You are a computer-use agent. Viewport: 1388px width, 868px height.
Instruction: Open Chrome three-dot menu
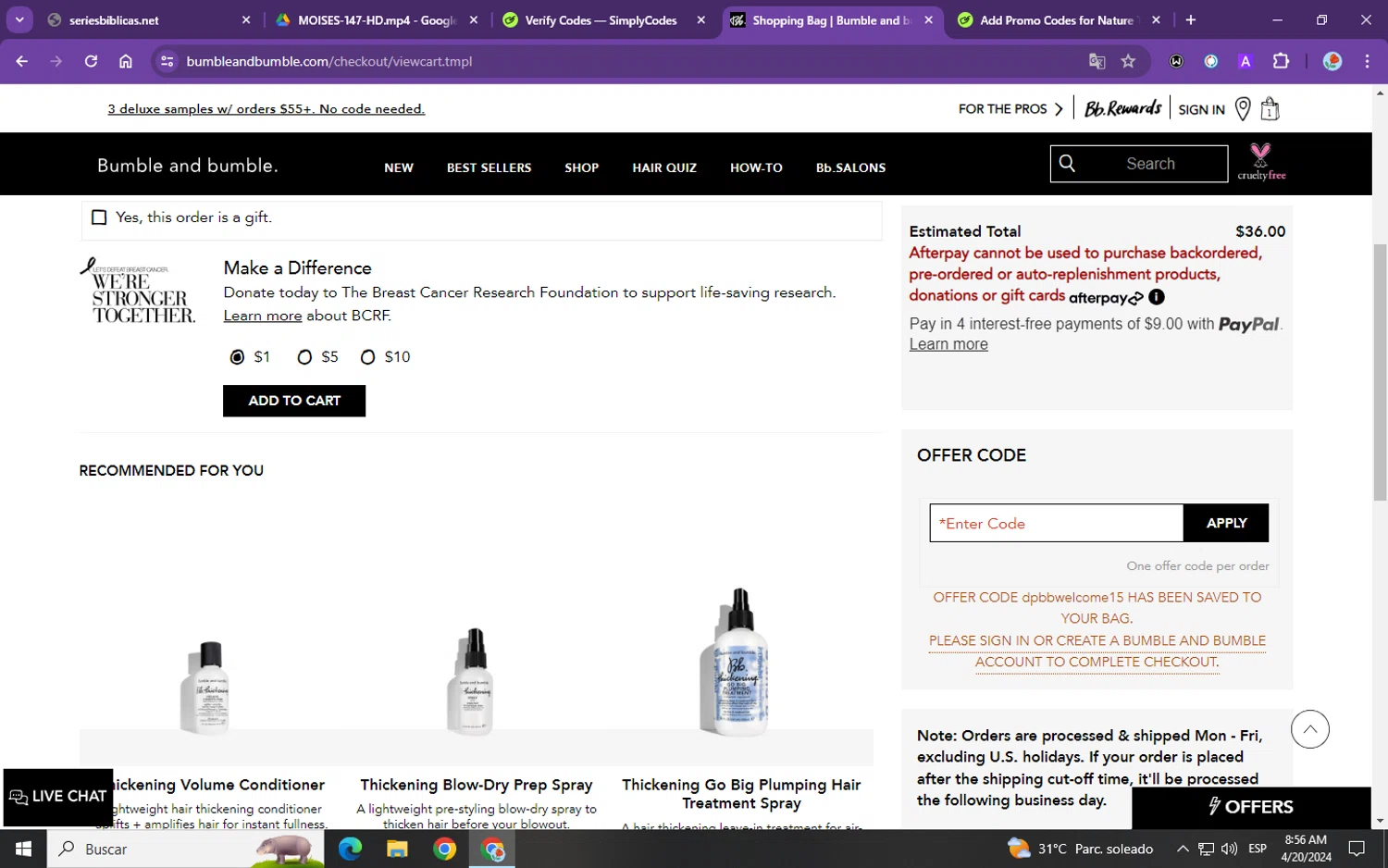point(1367,61)
